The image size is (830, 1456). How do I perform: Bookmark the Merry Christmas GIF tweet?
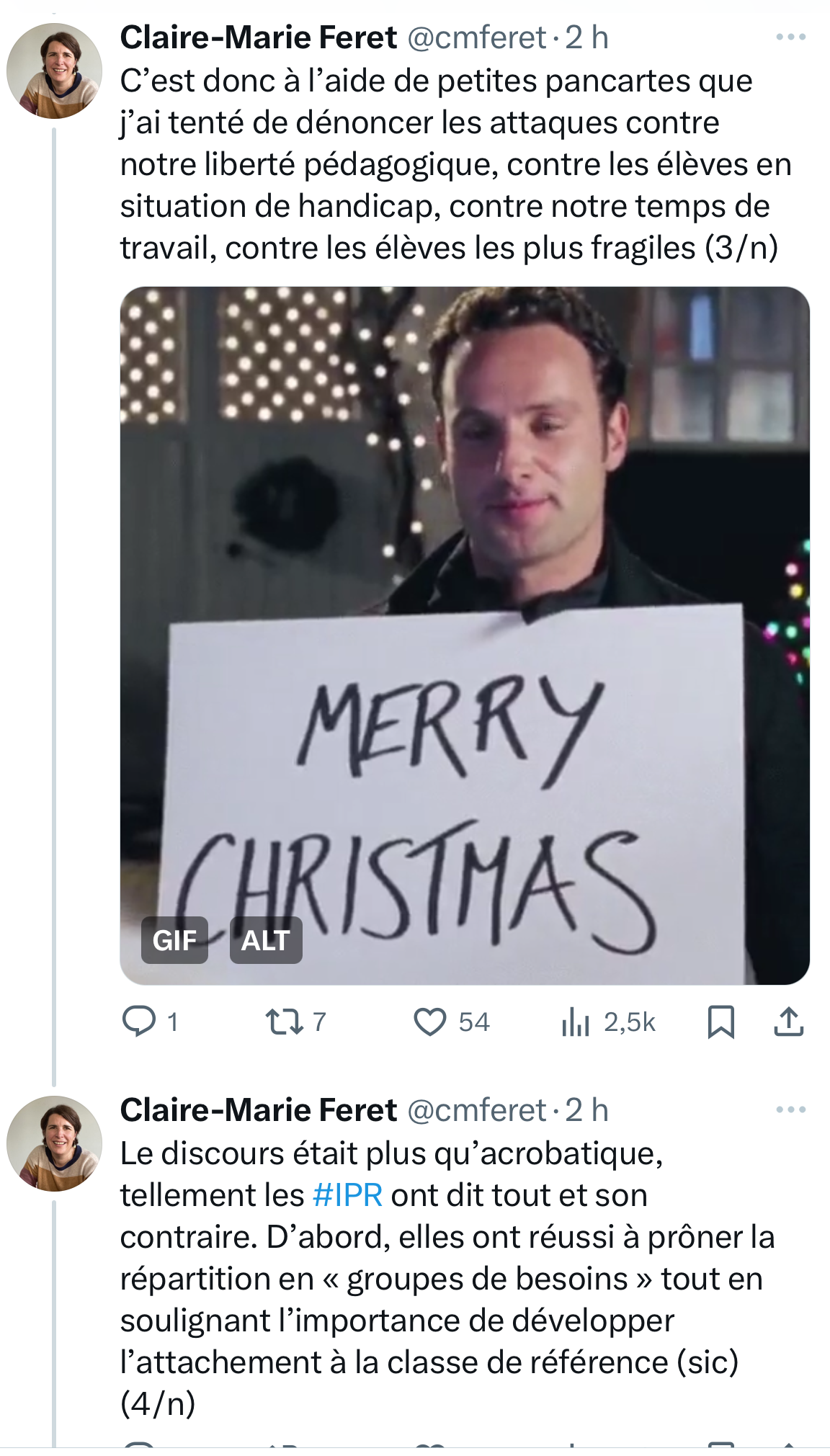[720, 1022]
